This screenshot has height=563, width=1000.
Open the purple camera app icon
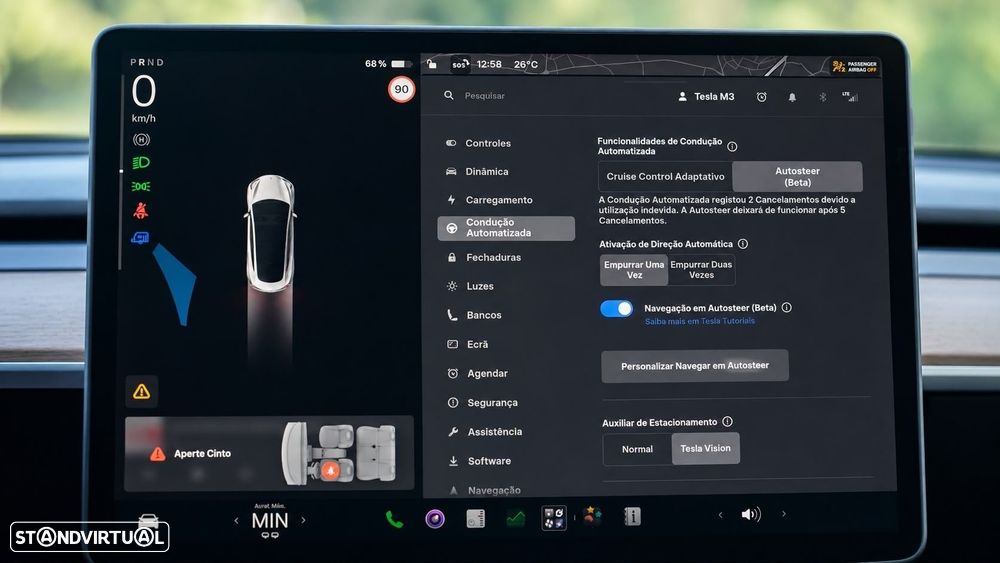[x=435, y=519]
